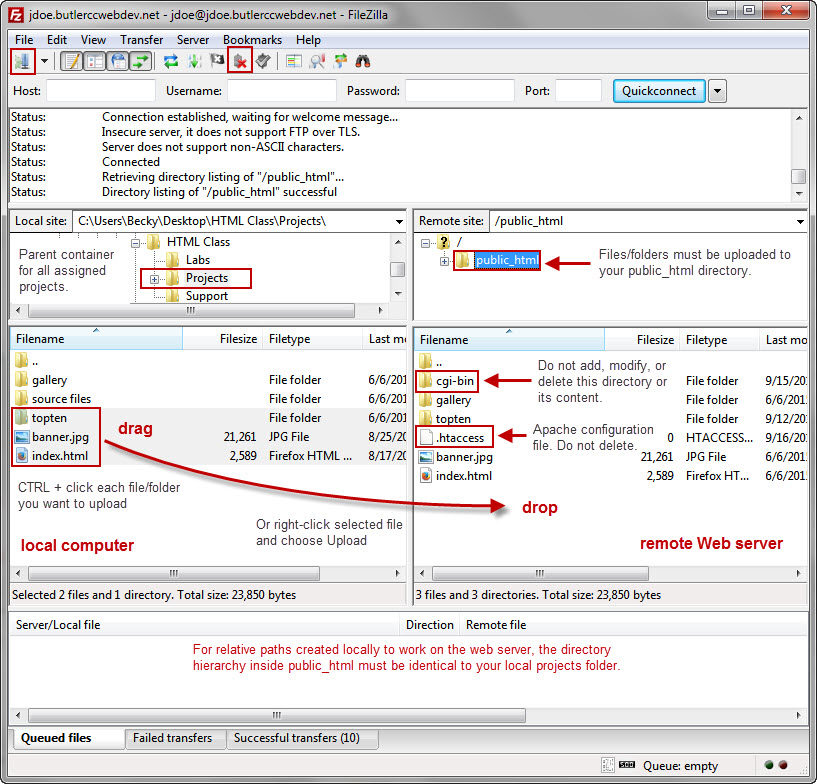
Task: Open the Site Manager
Action: pyautogui.click(x=22, y=61)
